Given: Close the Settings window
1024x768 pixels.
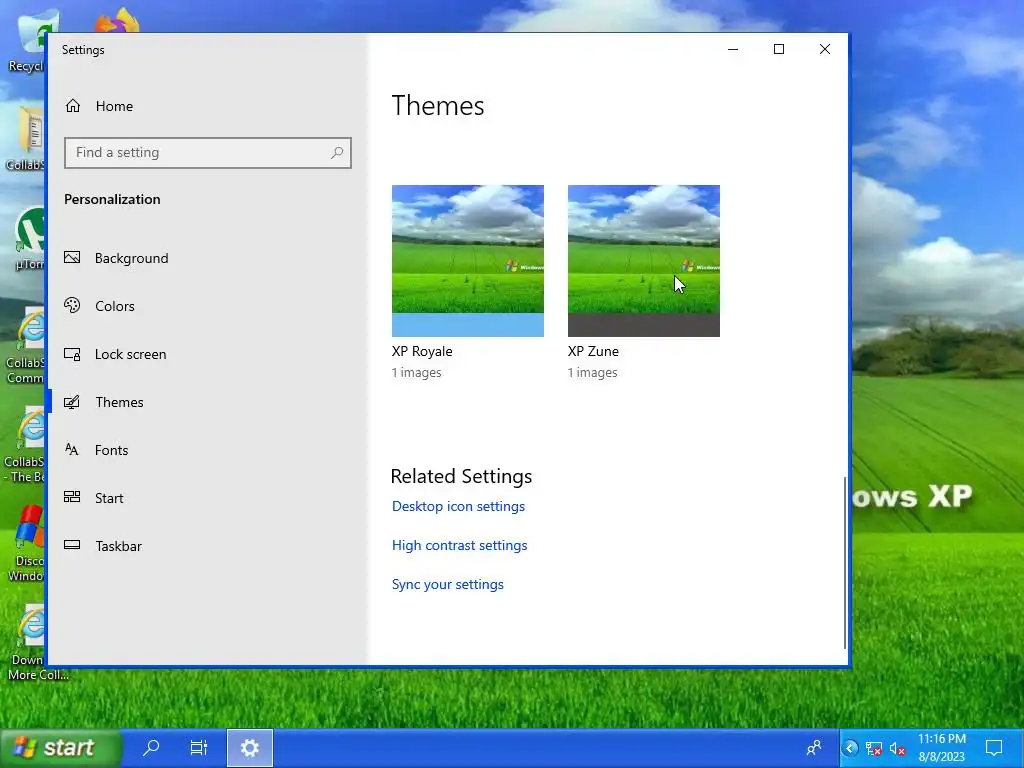Looking at the screenshot, I should pos(825,50).
